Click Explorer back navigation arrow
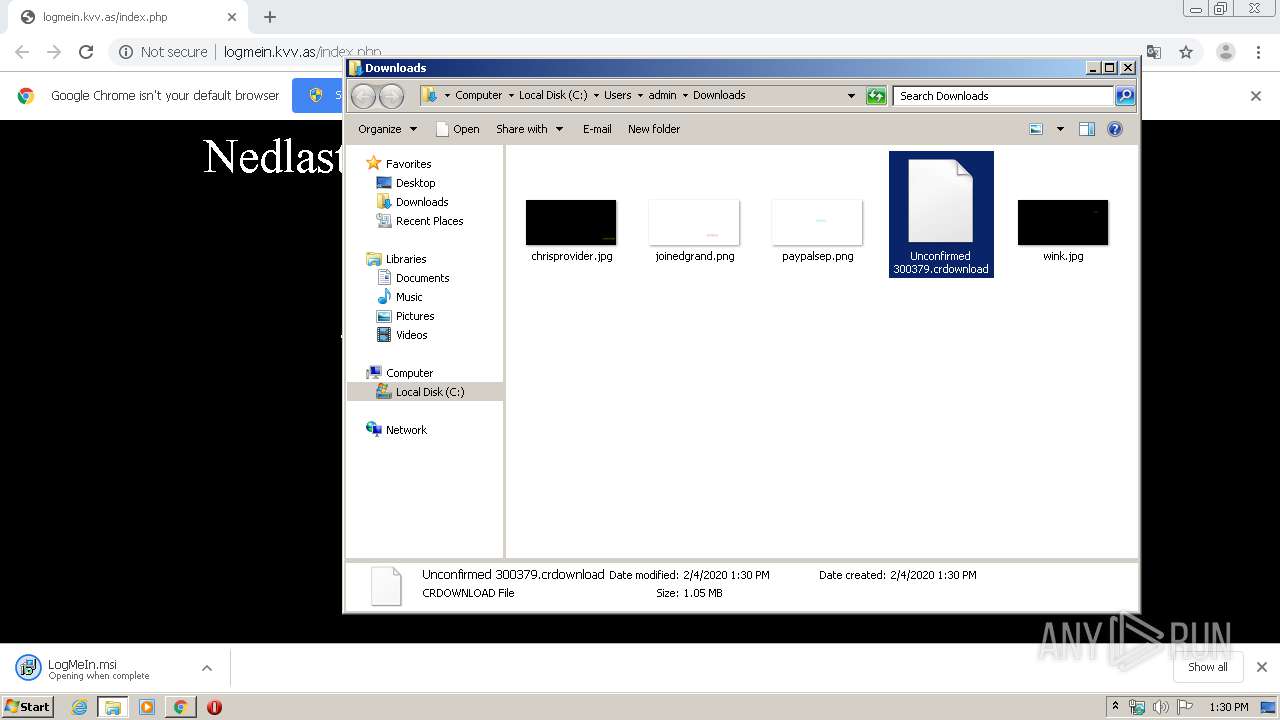The height and width of the screenshot is (720, 1280). coord(363,96)
